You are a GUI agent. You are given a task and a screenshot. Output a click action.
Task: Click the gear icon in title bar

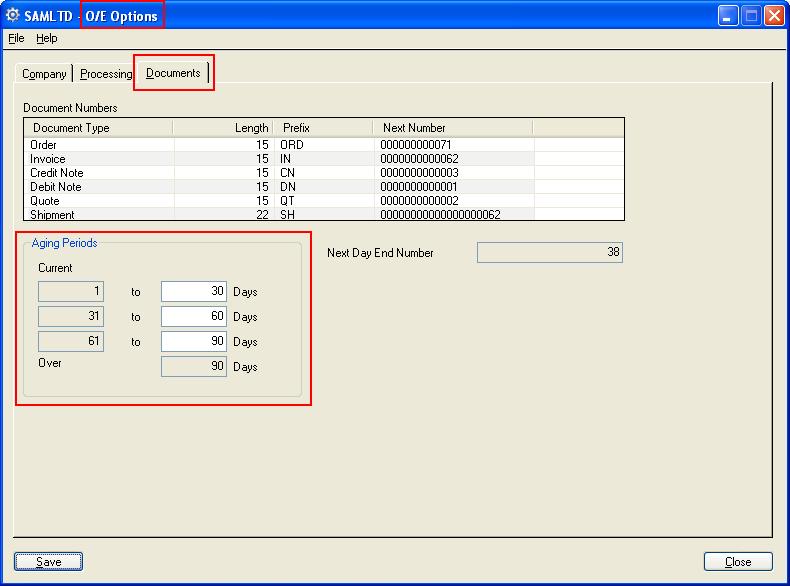(x=13, y=15)
